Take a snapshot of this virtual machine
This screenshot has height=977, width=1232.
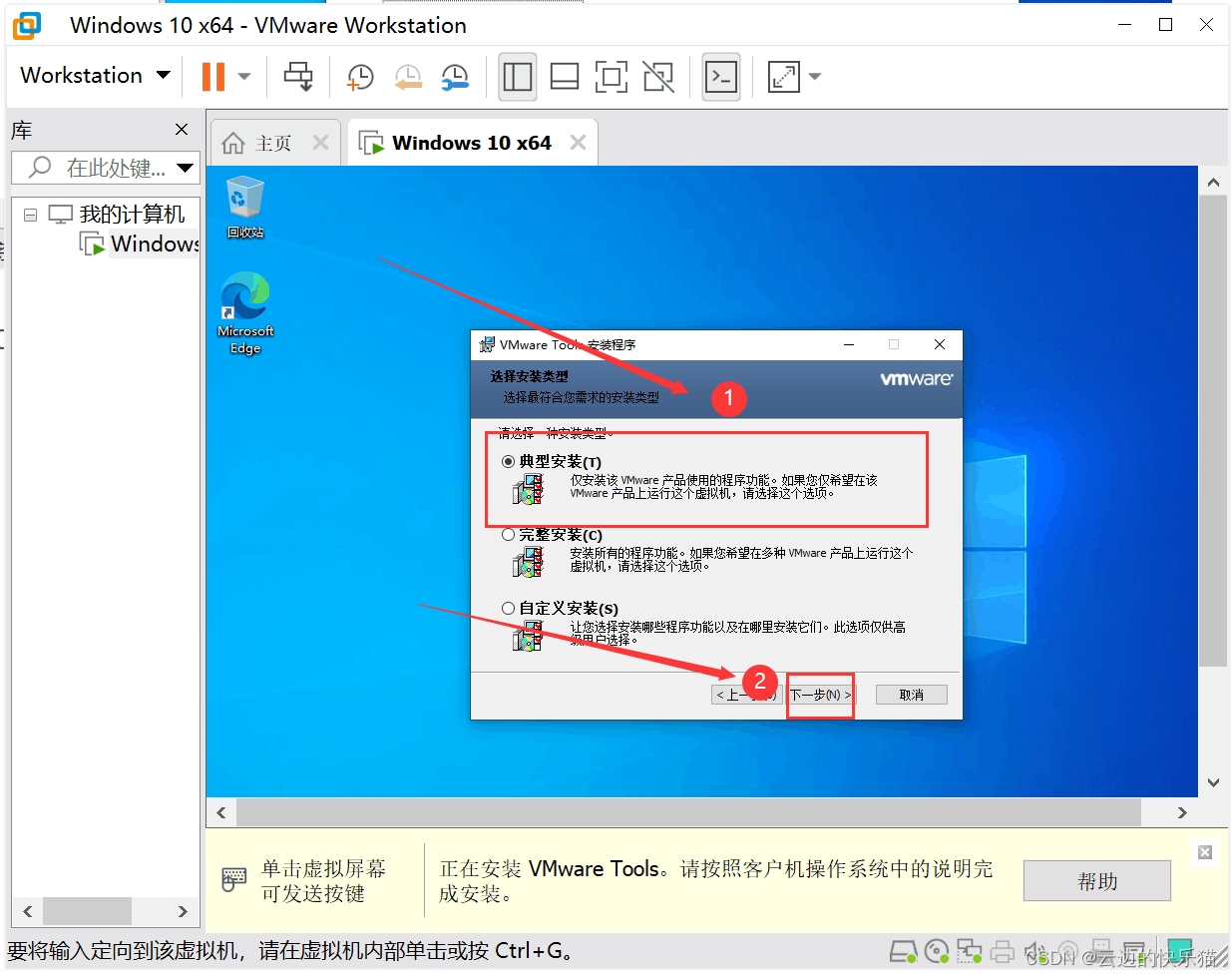(x=360, y=77)
